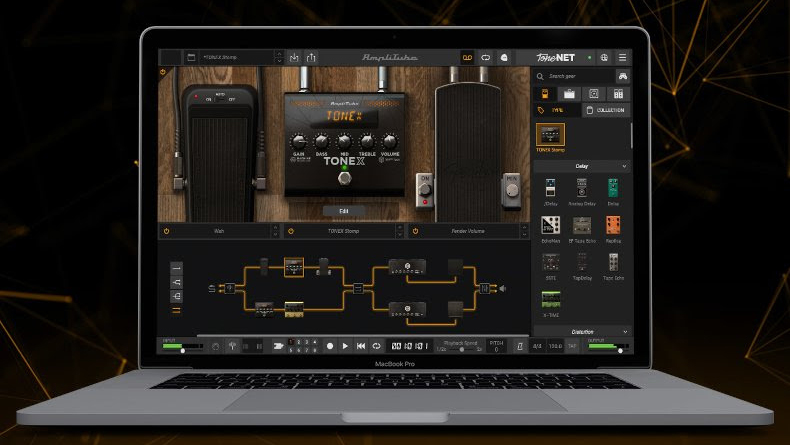Screen dimensions: 790x445
Task: Click the globe icon beside ToneNET
Action: pyautogui.click(x=604, y=57)
